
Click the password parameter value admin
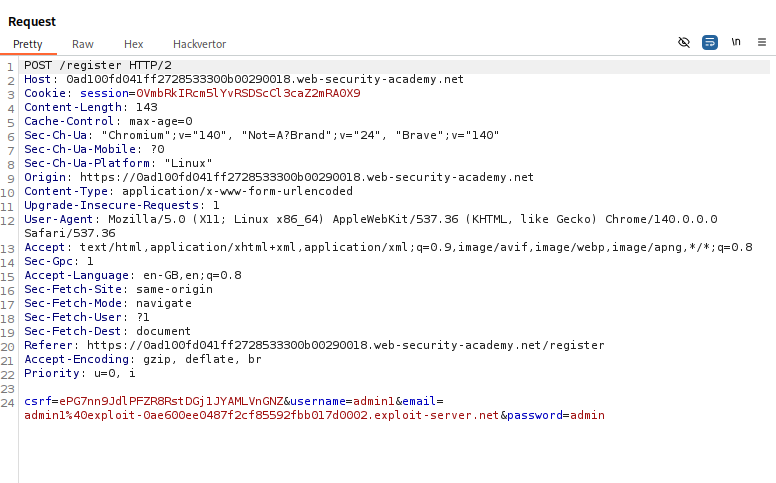[586, 415]
